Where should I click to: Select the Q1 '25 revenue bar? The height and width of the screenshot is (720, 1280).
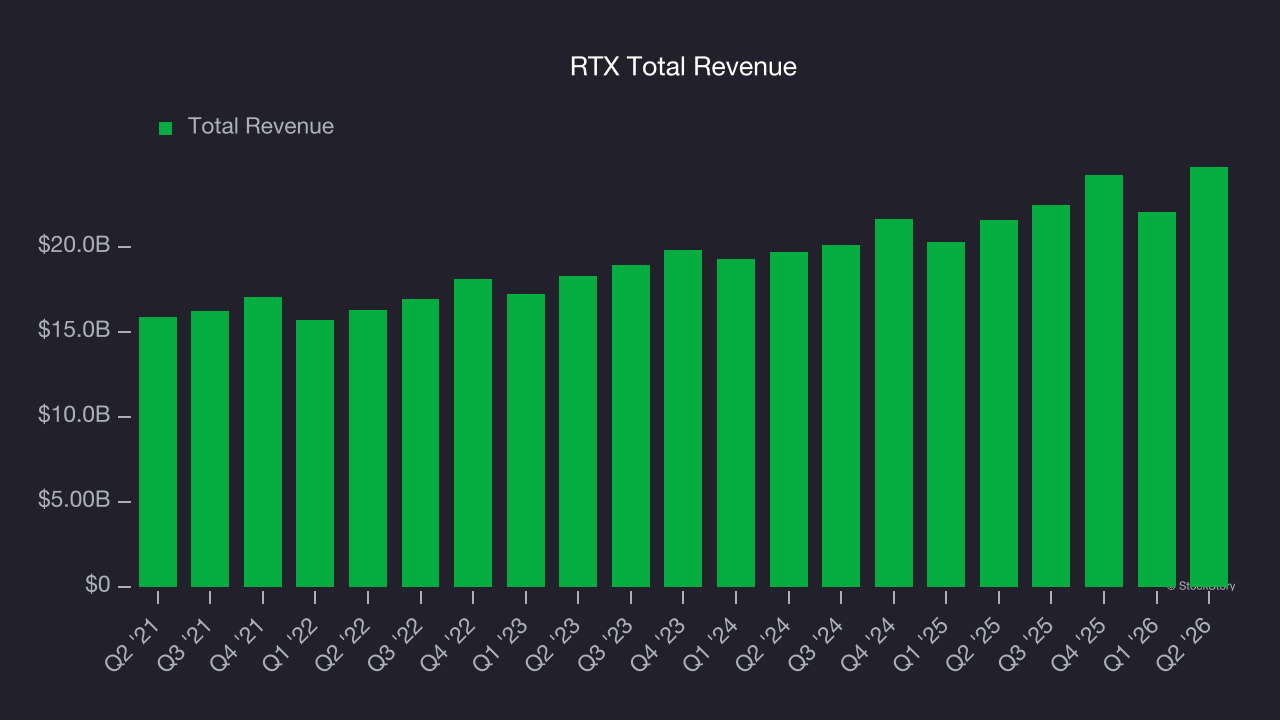tap(946, 414)
